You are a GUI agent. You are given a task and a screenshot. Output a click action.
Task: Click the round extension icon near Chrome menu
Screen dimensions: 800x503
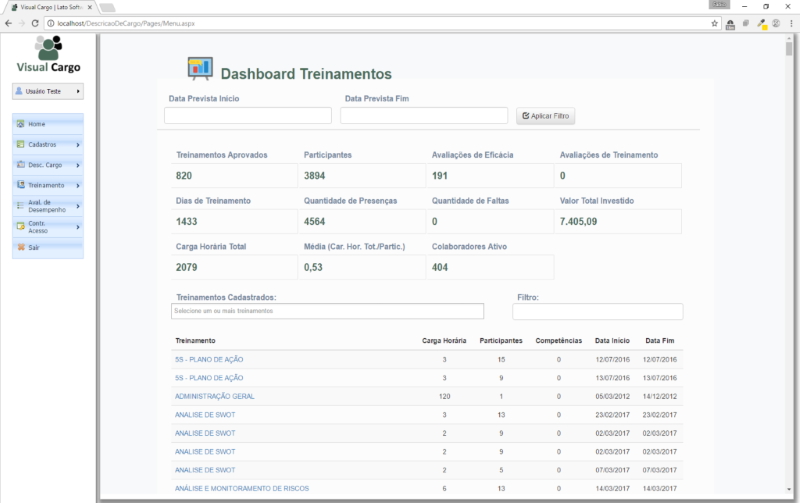pos(776,23)
